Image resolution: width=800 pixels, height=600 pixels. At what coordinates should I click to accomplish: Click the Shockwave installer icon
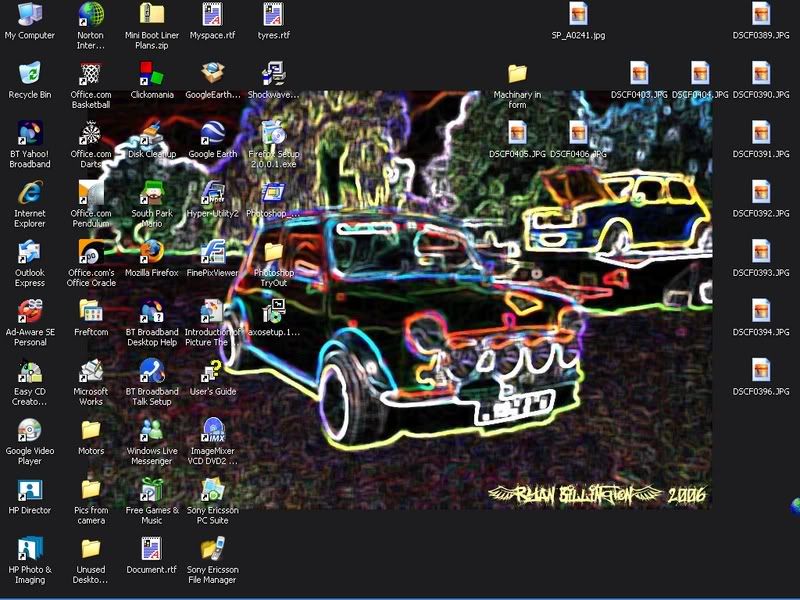[x=273, y=73]
